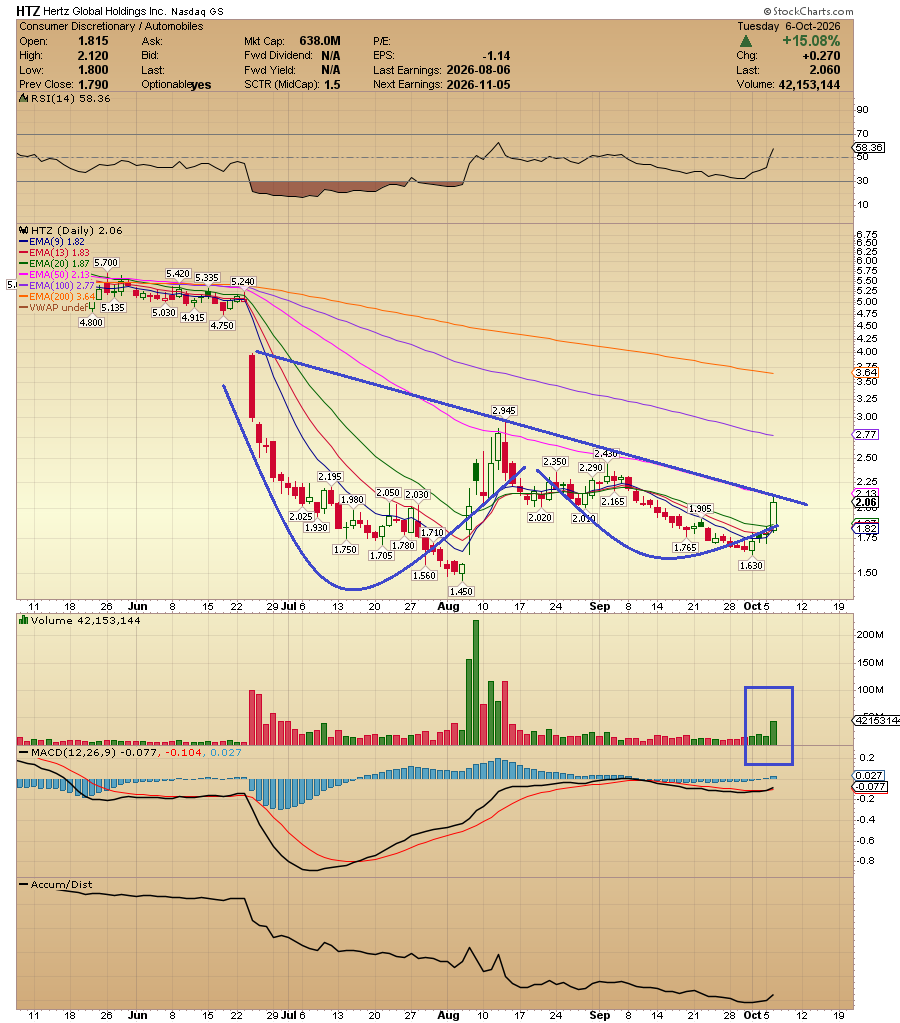Click the Next Earnings date 2026-11-05
Screen dimensions: 900x1023
(x=478, y=84)
